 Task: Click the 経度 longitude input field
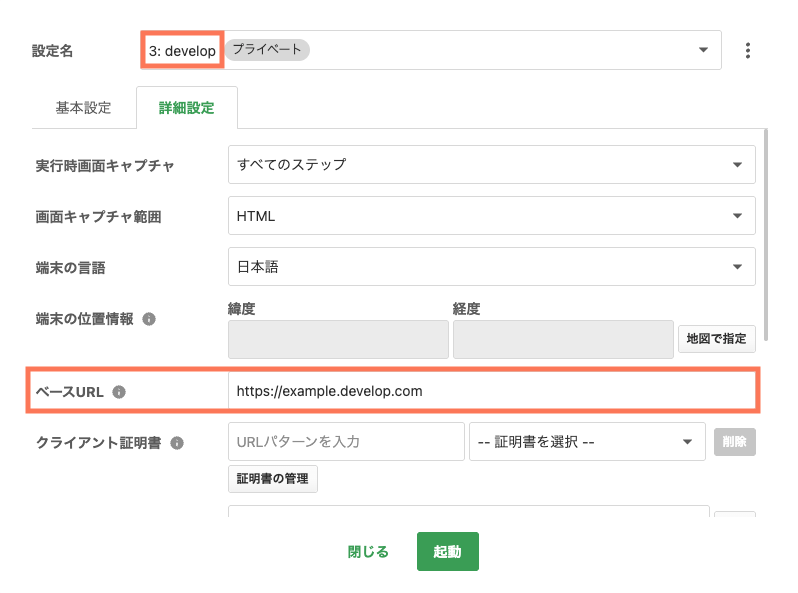coord(563,340)
